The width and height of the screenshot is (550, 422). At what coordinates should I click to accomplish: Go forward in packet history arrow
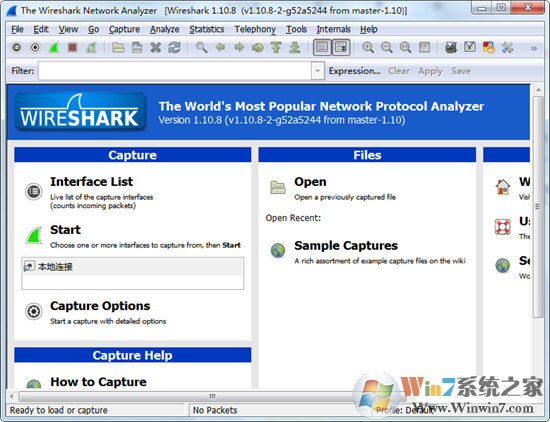click(x=239, y=47)
